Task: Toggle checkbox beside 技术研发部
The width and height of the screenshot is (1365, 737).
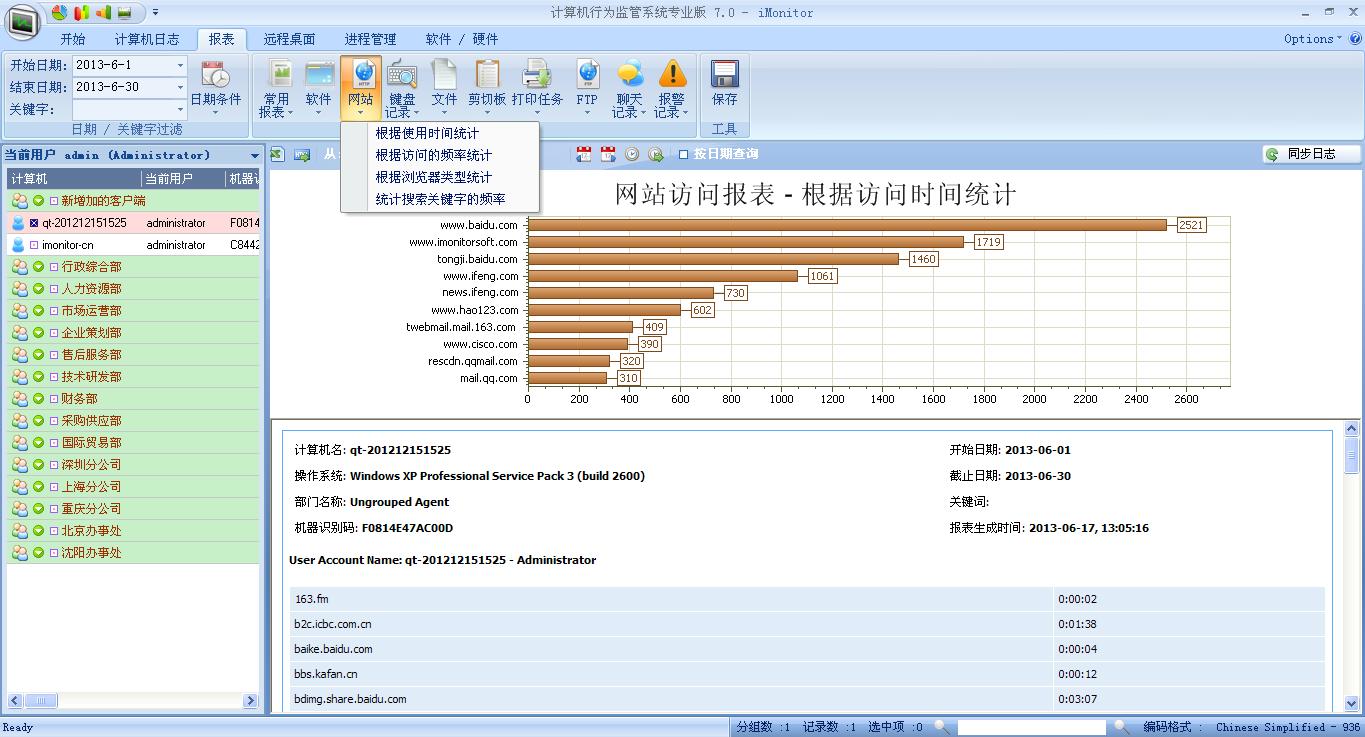Action: [54, 377]
